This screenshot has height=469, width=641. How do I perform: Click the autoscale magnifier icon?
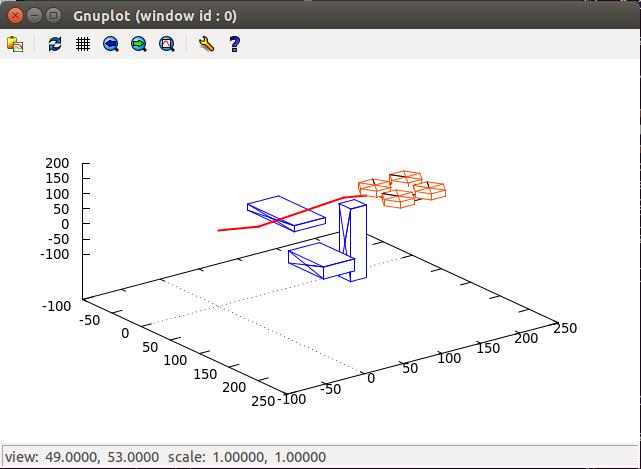(x=167, y=44)
